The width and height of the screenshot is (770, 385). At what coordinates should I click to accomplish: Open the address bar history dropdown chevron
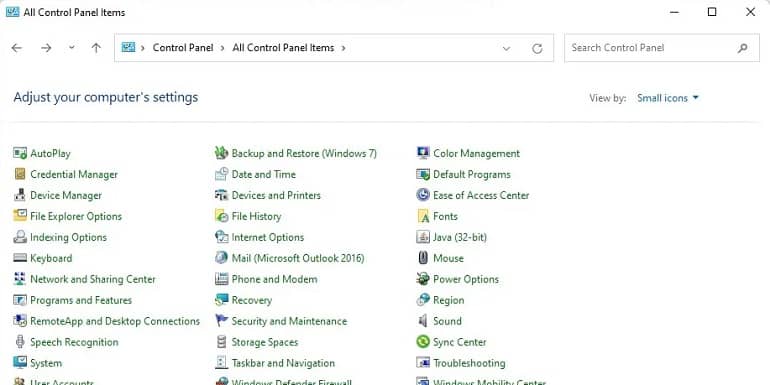(506, 48)
